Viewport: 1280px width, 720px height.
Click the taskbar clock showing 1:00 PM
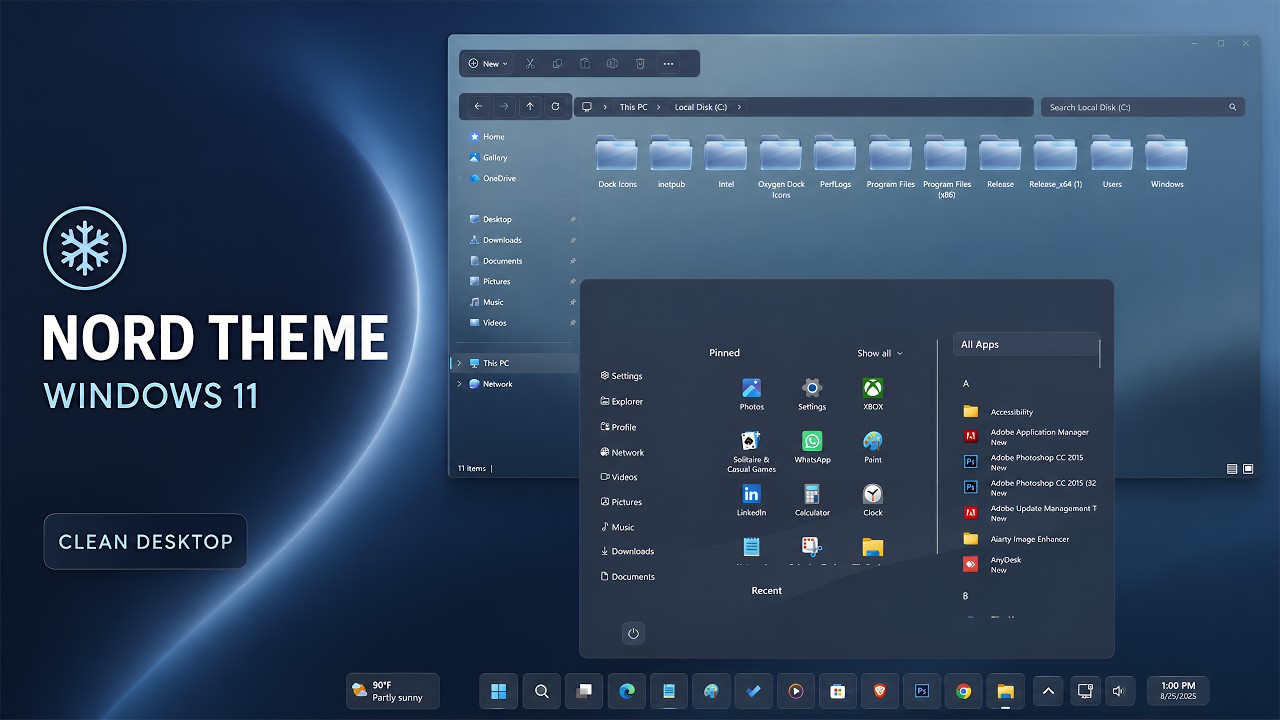[x=1178, y=691]
